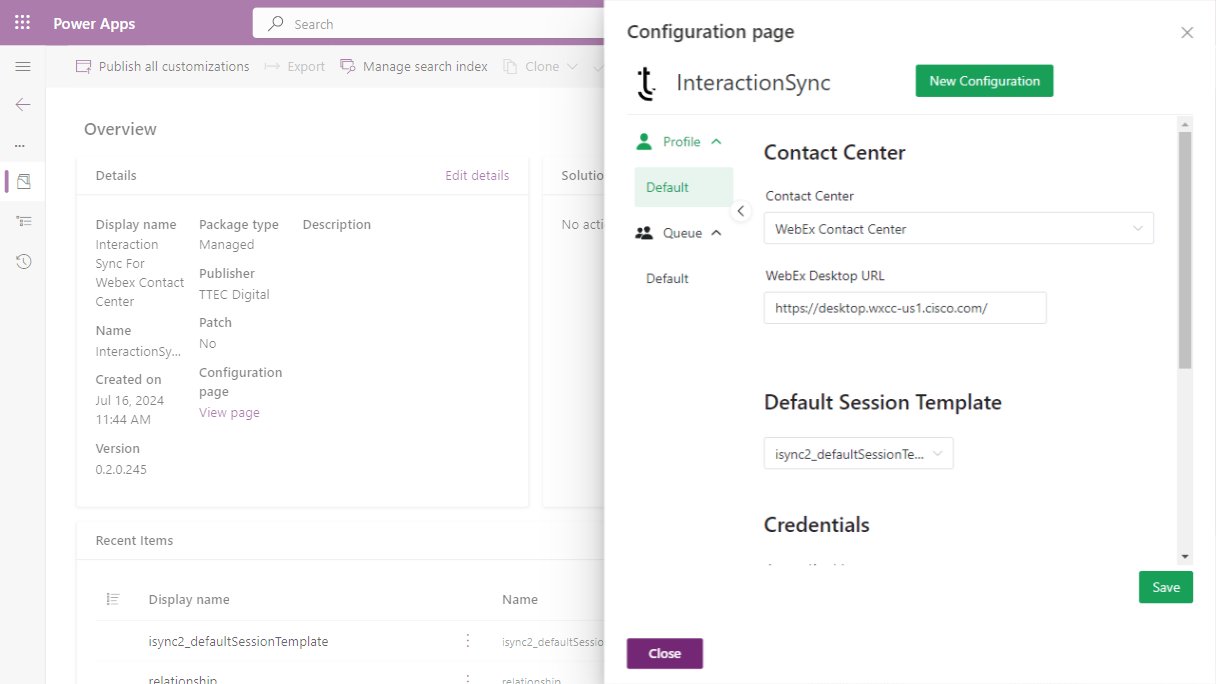The height and width of the screenshot is (684, 1216).
Task: Open the View page link
Action: coord(229,412)
